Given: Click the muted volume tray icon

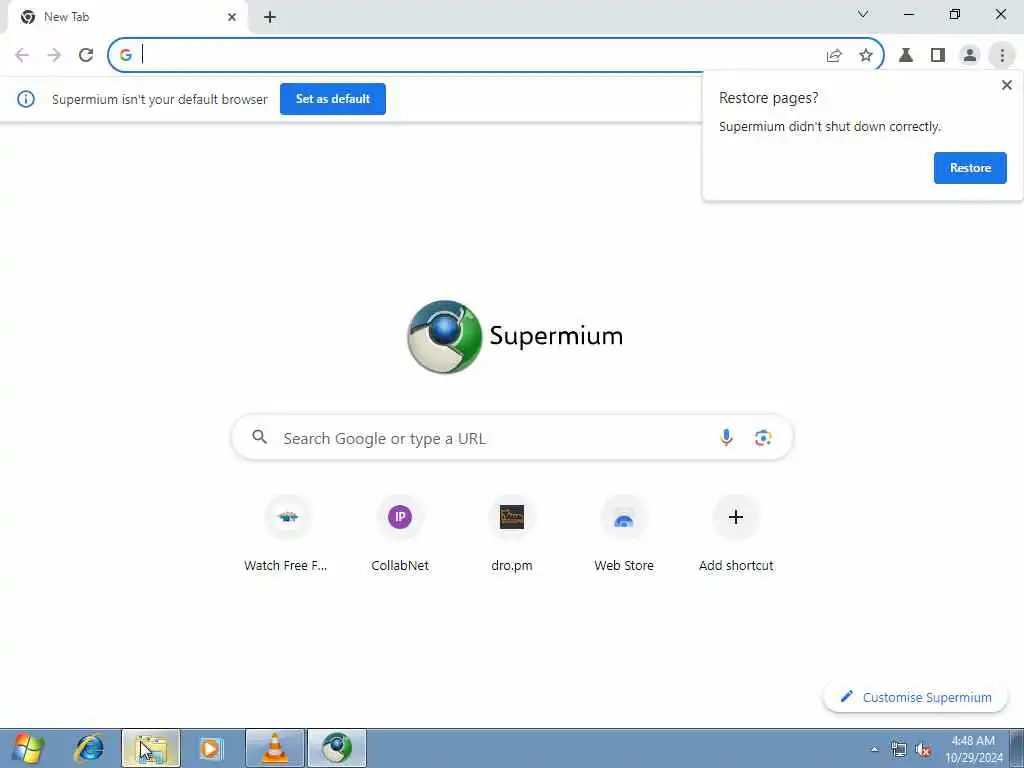Looking at the screenshot, I should click(923, 749).
